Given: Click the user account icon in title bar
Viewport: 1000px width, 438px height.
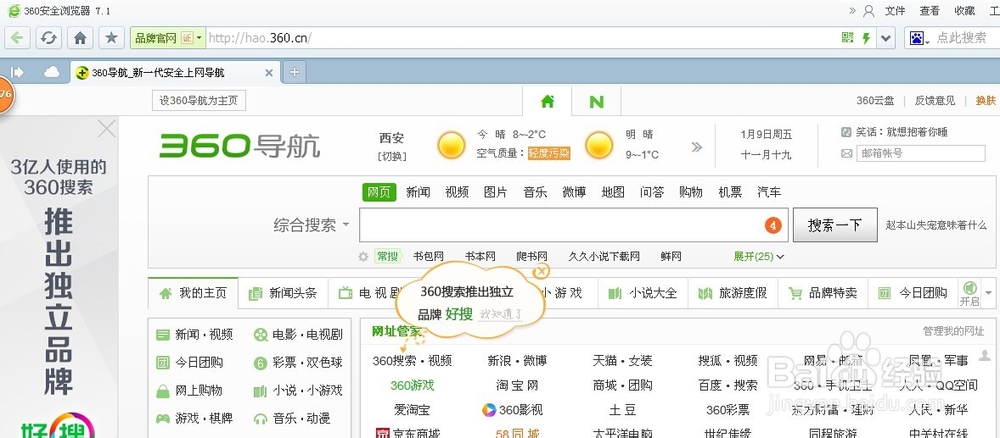Looking at the screenshot, I should click(x=869, y=11).
